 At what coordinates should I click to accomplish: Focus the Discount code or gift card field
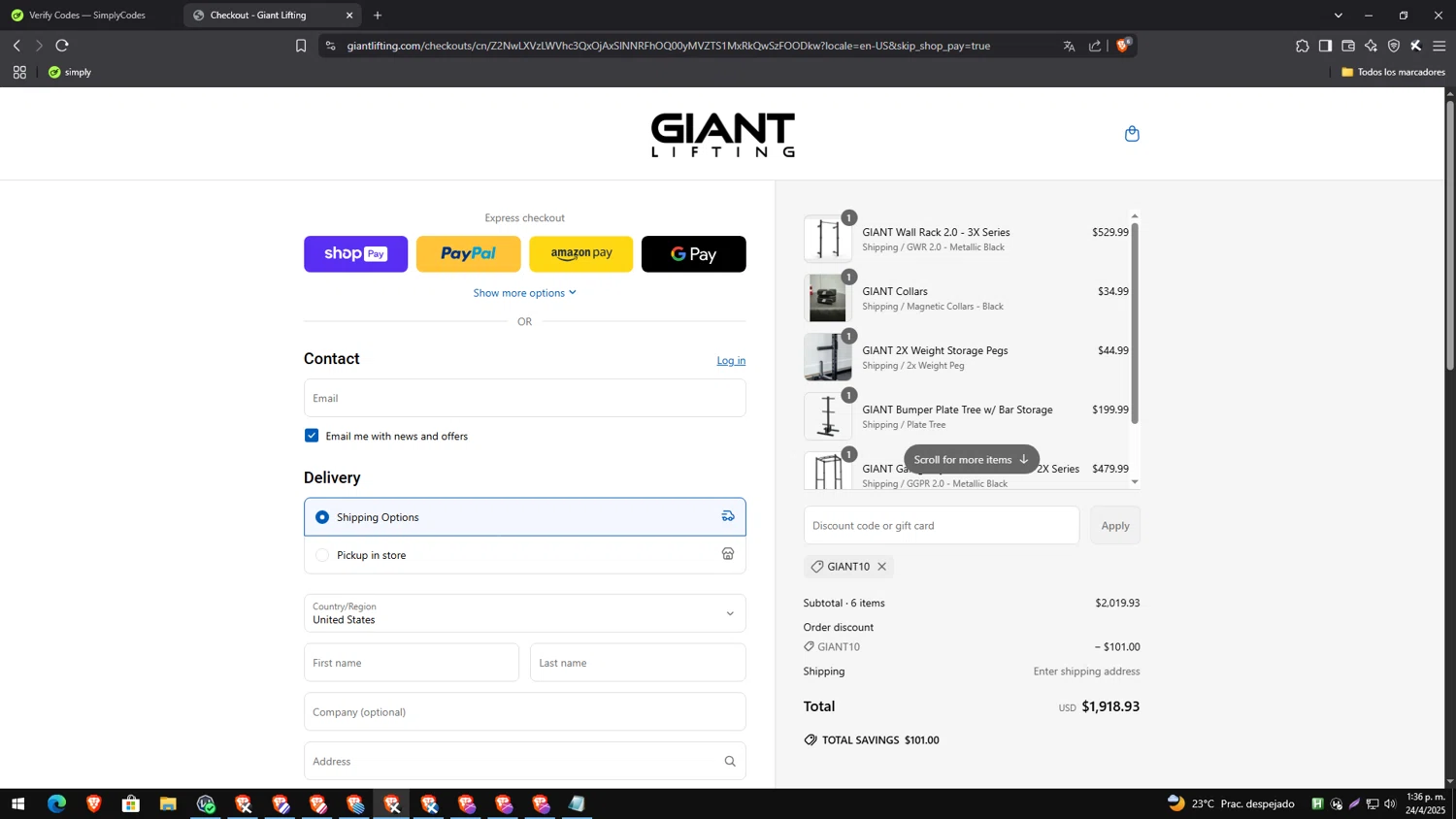click(941, 525)
